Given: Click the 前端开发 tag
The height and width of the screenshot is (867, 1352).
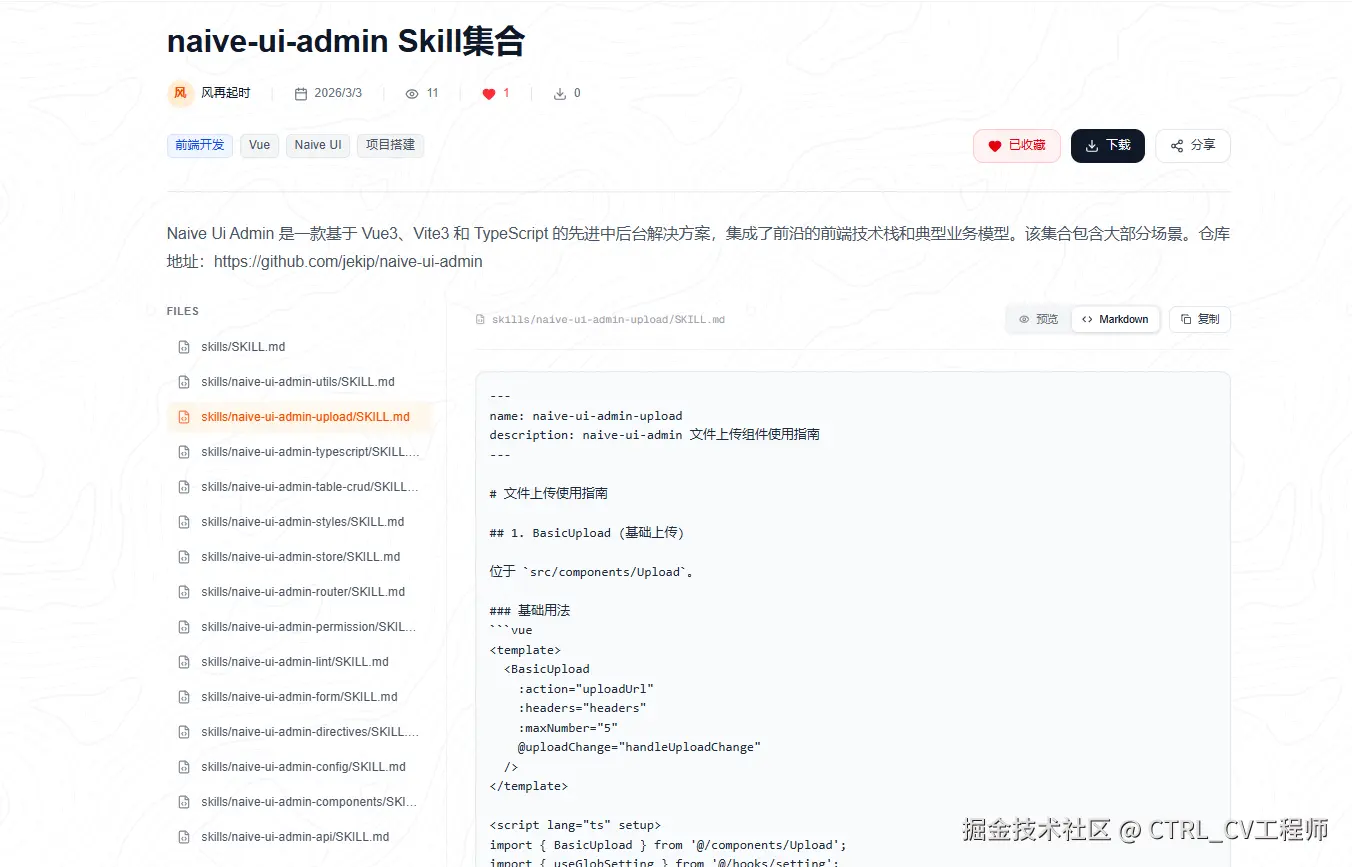Looking at the screenshot, I should pyautogui.click(x=200, y=145).
